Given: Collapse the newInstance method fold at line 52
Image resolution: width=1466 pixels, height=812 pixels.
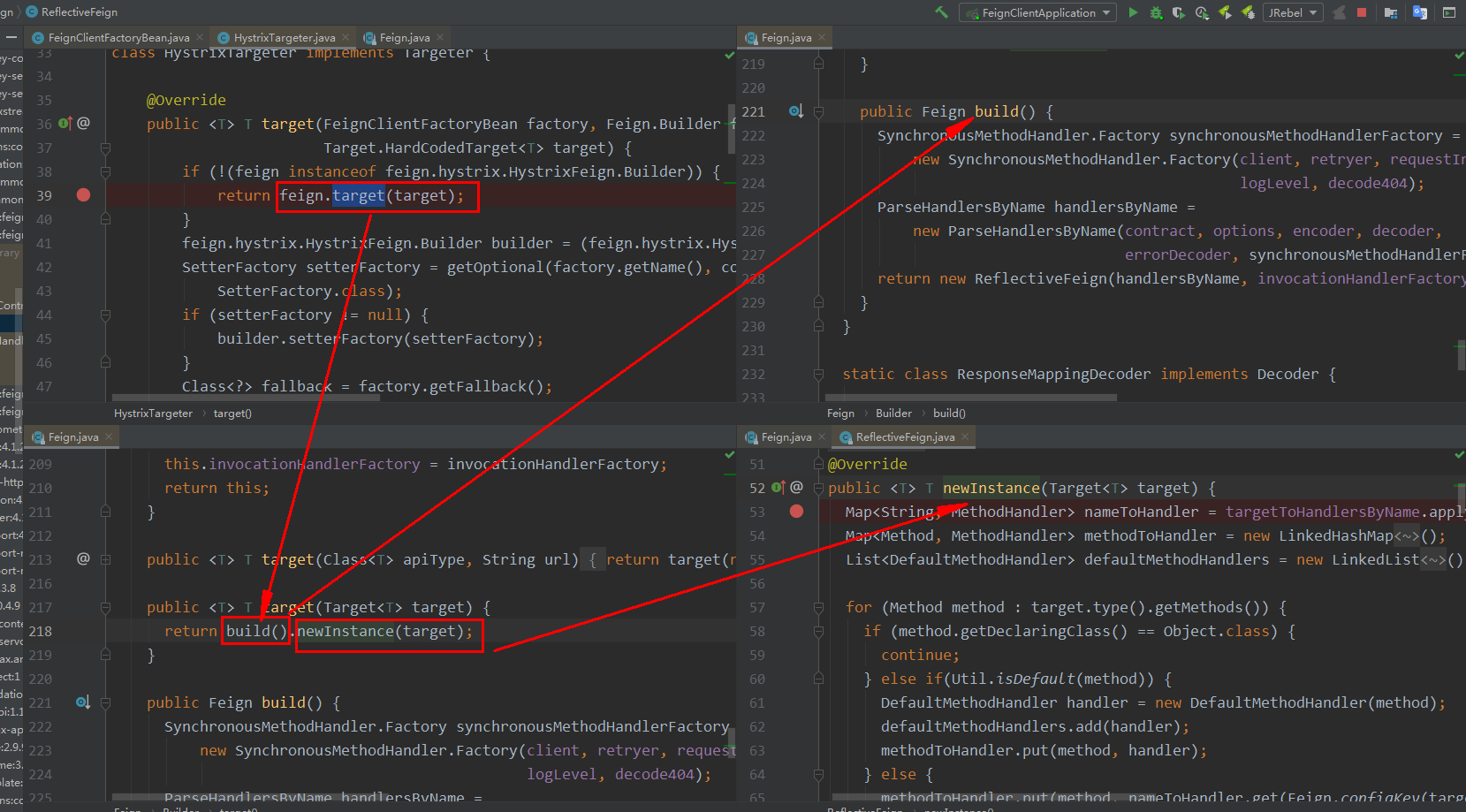Looking at the screenshot, I should (x=818, y=488).
